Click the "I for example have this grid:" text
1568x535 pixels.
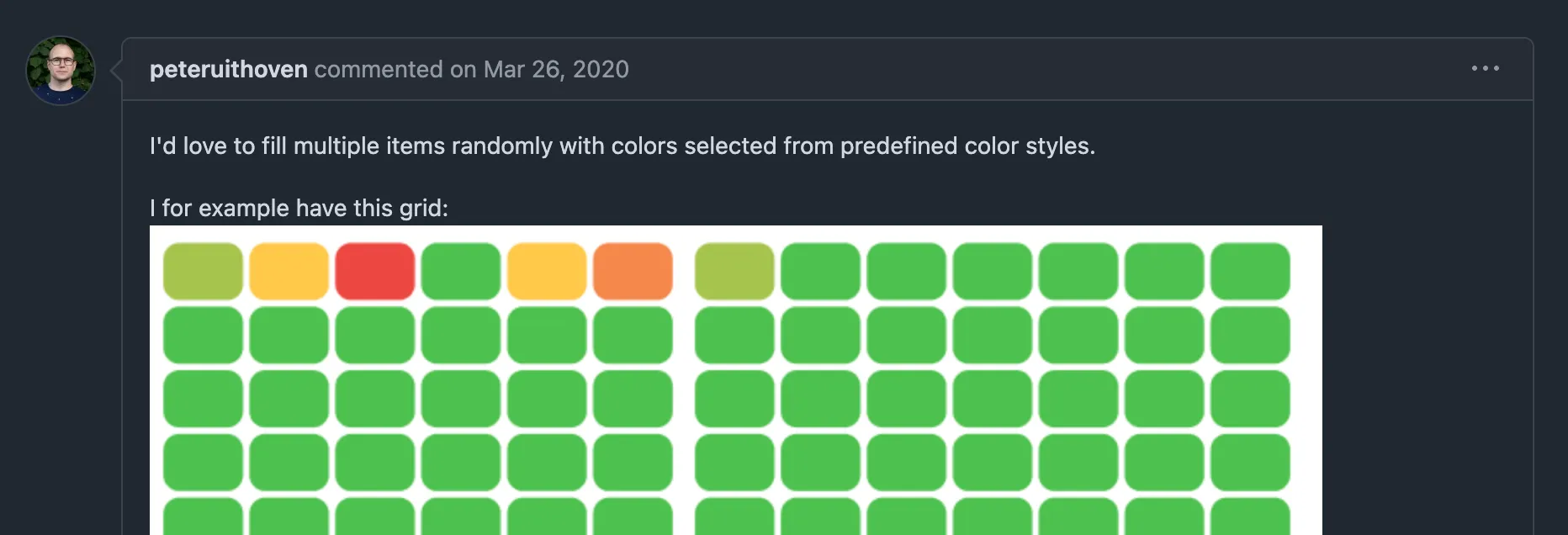[x=299, y=208]
